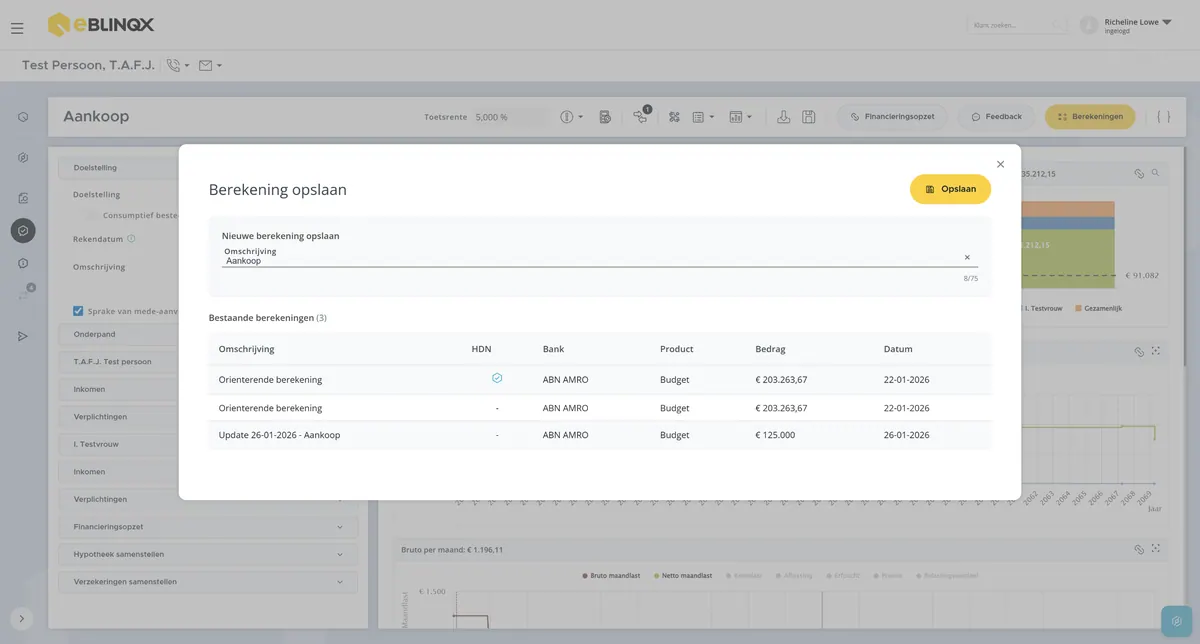Expand the Verzekeringen samenstellen section

pyautogui.click(x=208, y=581)
